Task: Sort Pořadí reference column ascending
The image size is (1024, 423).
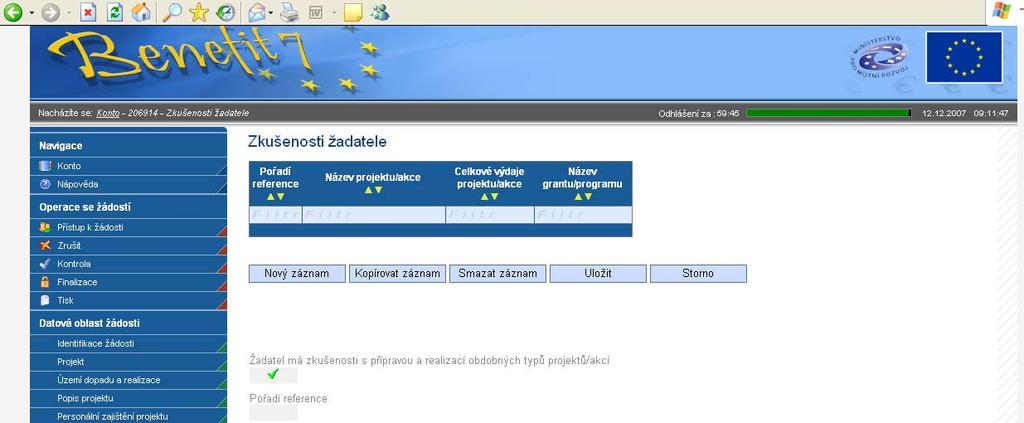Action: tap(270, 196)
